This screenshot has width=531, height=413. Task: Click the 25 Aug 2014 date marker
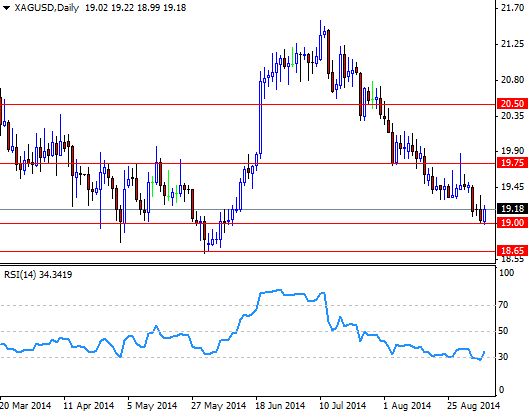click(474, 405)
